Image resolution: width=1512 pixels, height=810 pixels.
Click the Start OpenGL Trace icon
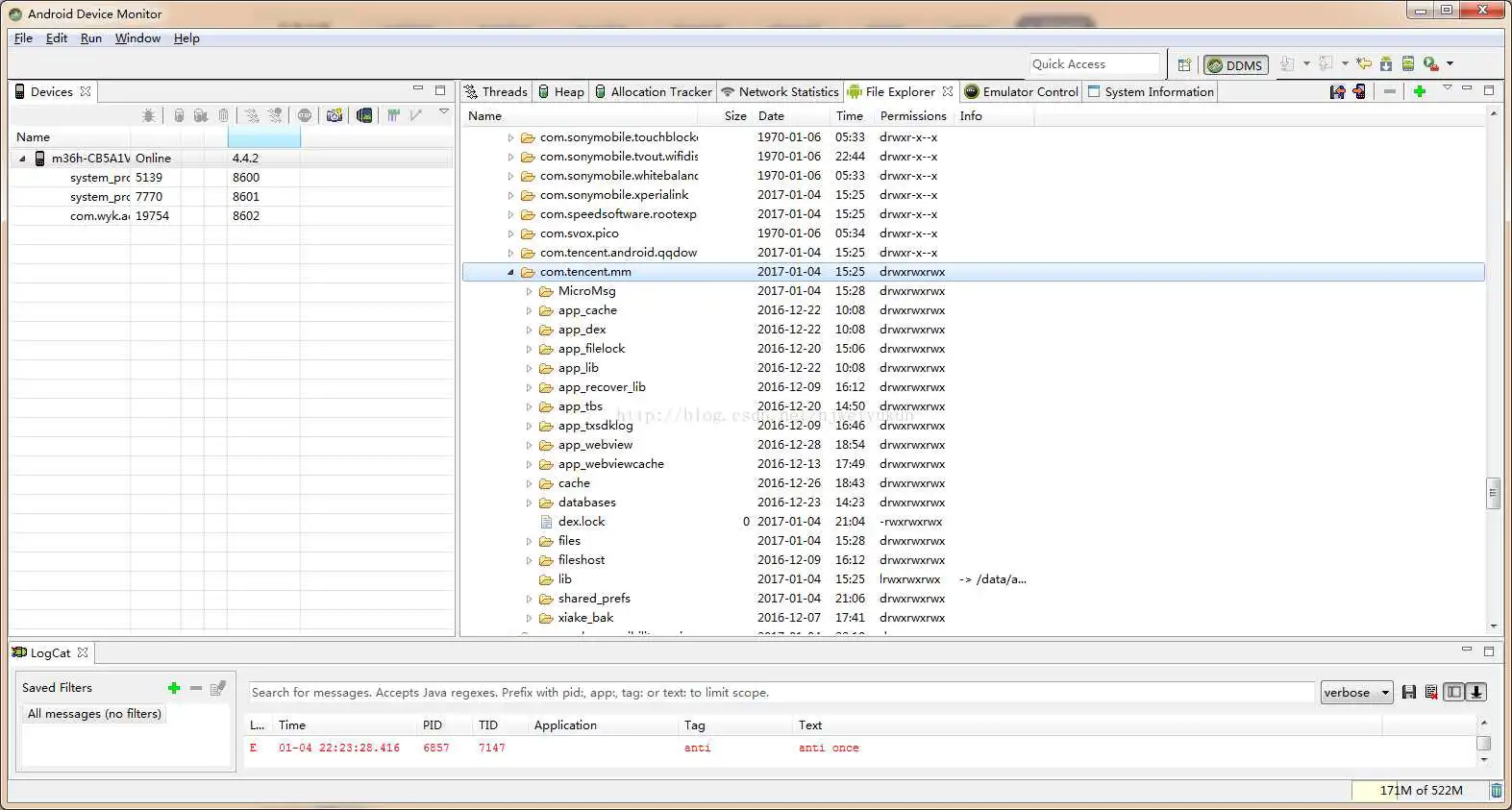tap(416, 115)
